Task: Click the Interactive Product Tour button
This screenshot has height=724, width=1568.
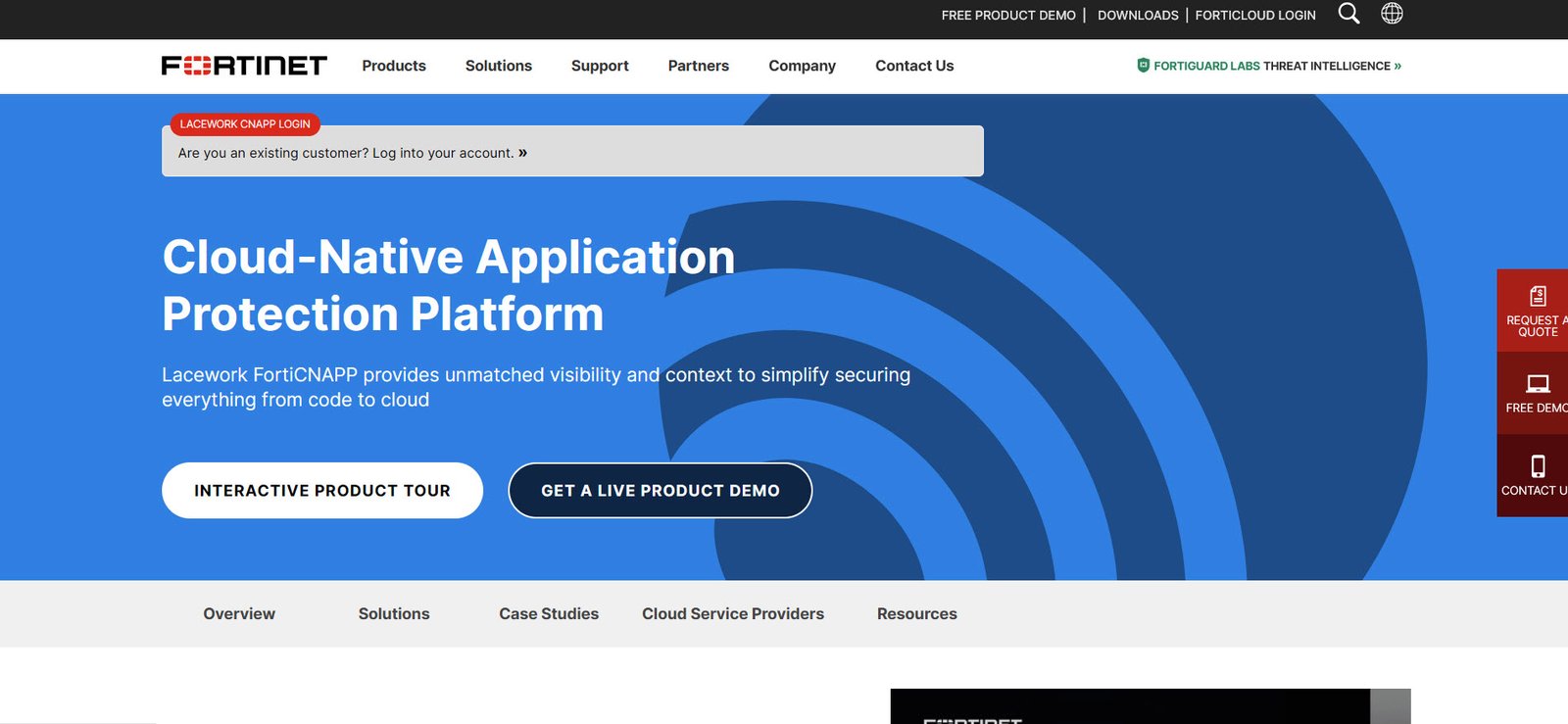Action: pyautogui.click(x=322, y=491)
